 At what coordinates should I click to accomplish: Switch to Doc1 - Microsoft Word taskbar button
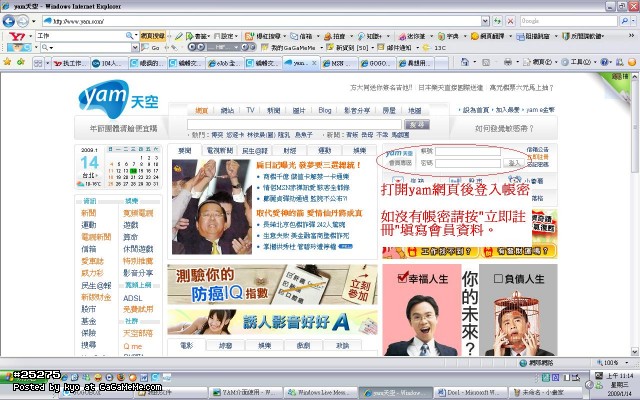click(x=470, y=393)
